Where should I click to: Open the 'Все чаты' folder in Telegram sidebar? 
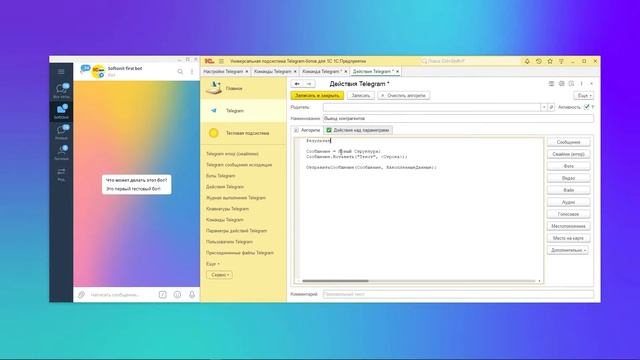pyautogui.click(x=61, y=91)
